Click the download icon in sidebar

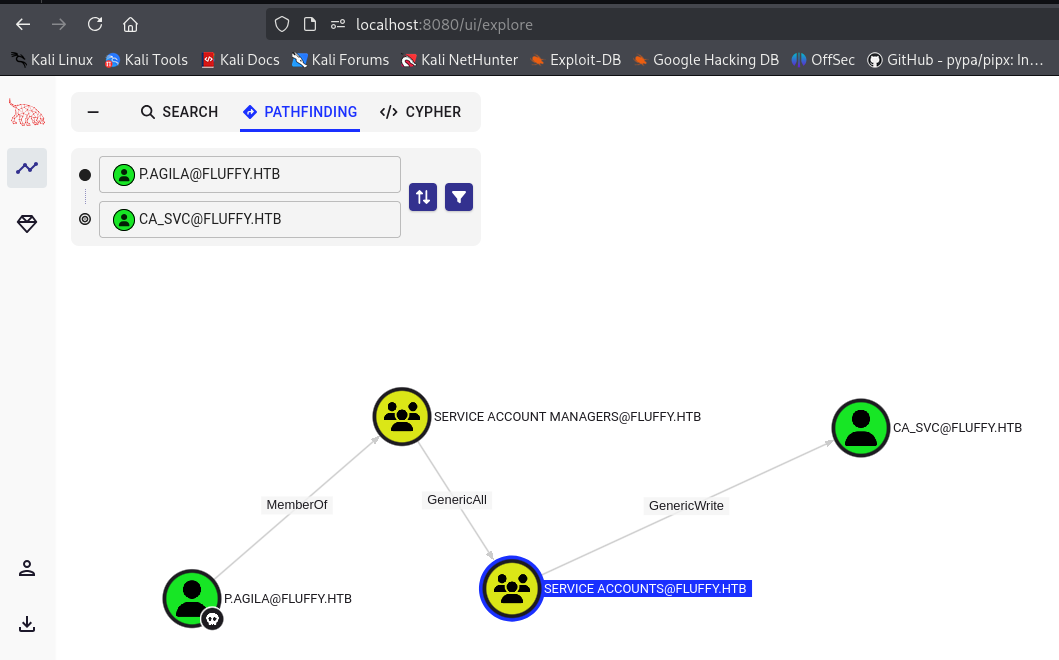click(27, 624)
